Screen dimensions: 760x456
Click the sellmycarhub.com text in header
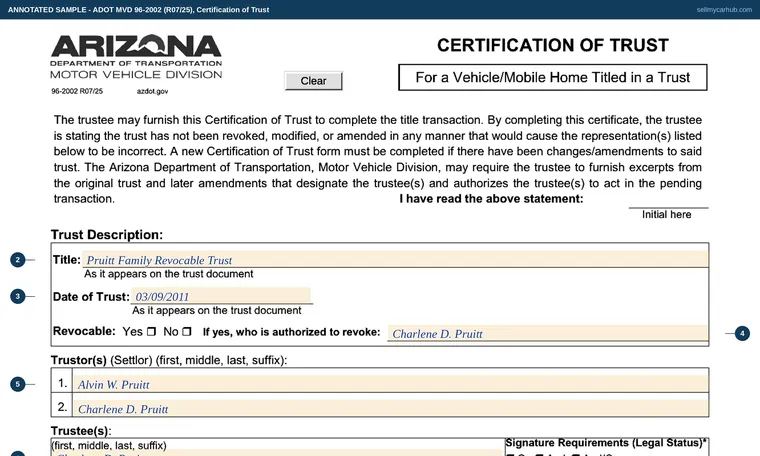(x=724, y=10)
